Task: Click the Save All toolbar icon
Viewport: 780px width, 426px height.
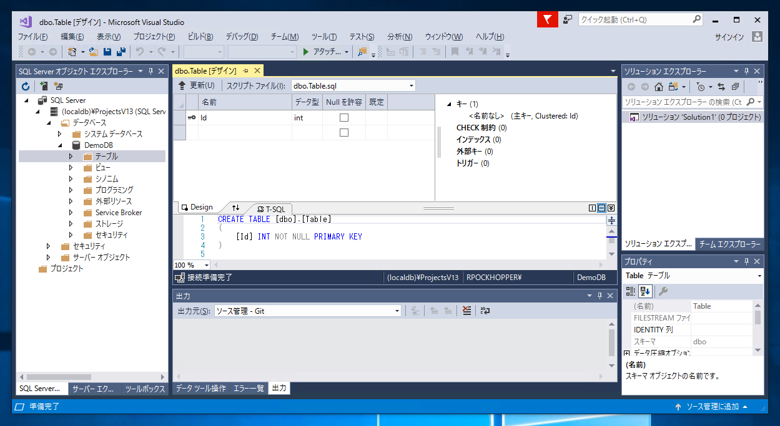Action: click(x=121, y=51)
